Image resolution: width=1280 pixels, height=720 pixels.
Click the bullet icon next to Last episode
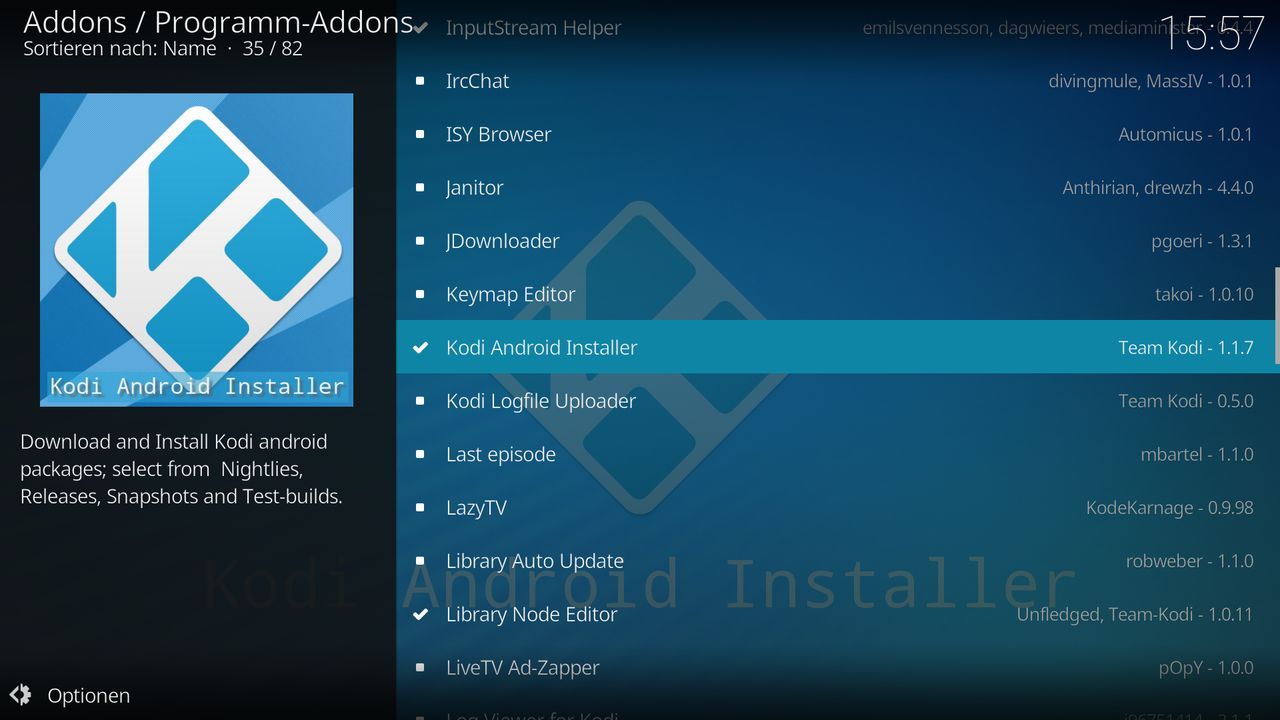[x=420, y=454]
